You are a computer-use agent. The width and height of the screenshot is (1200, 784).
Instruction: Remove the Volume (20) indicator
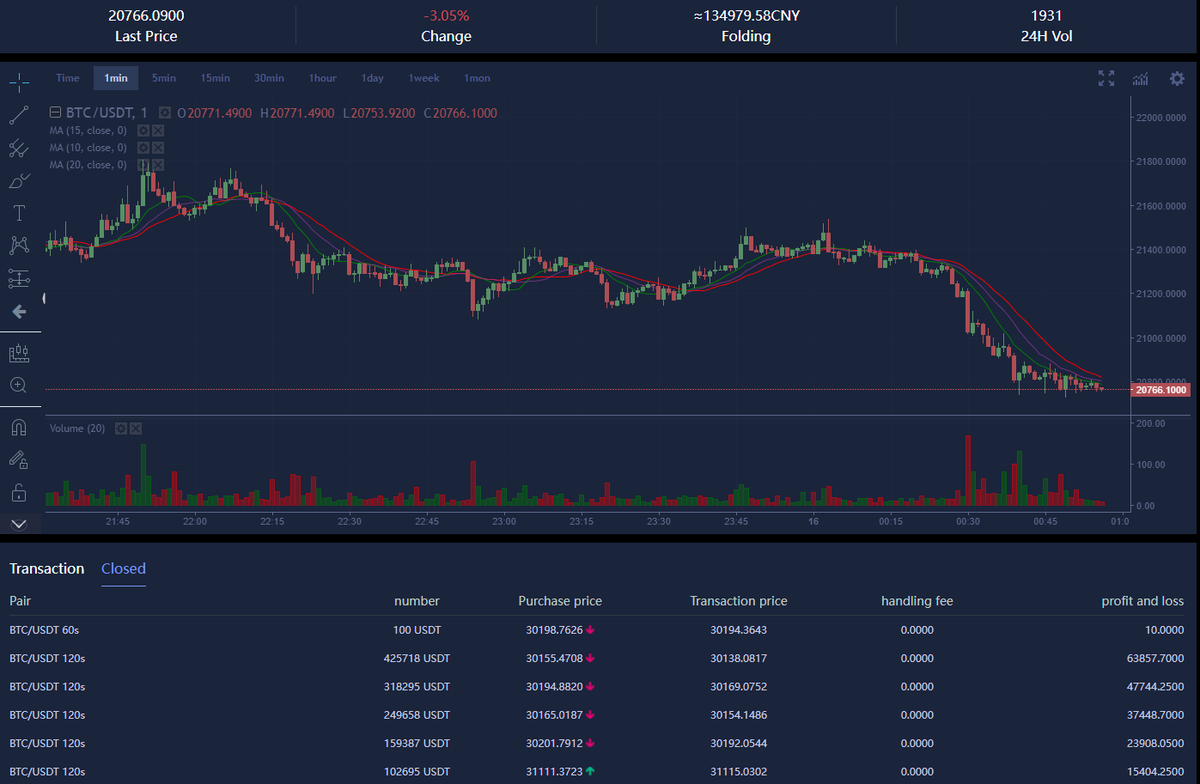coord(136,428)
